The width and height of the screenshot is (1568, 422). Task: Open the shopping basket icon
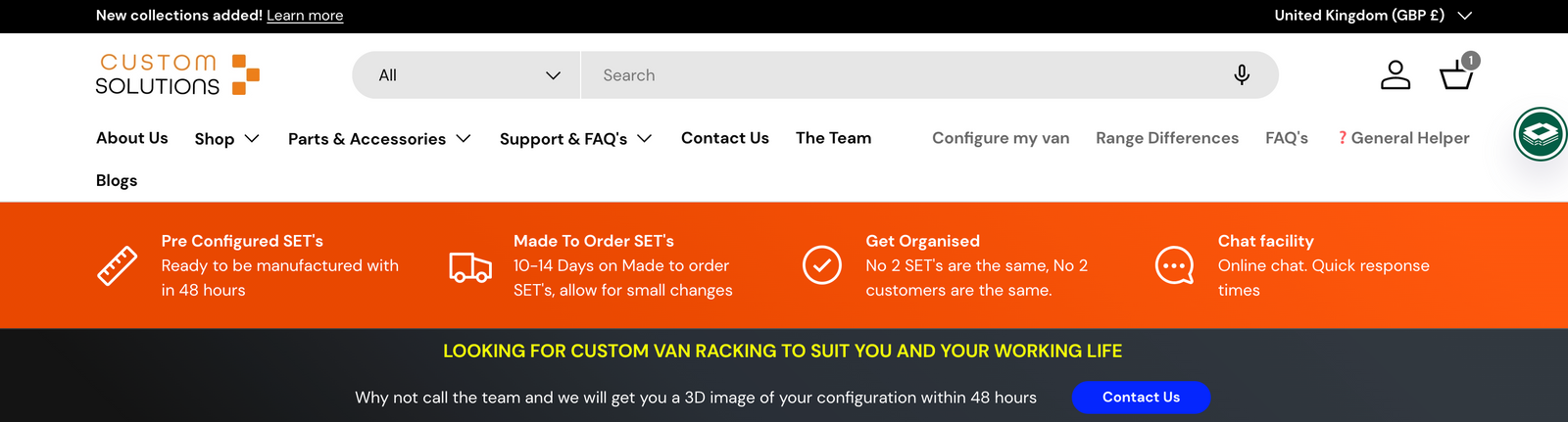pyautogui.click(x=1456, y=73)
